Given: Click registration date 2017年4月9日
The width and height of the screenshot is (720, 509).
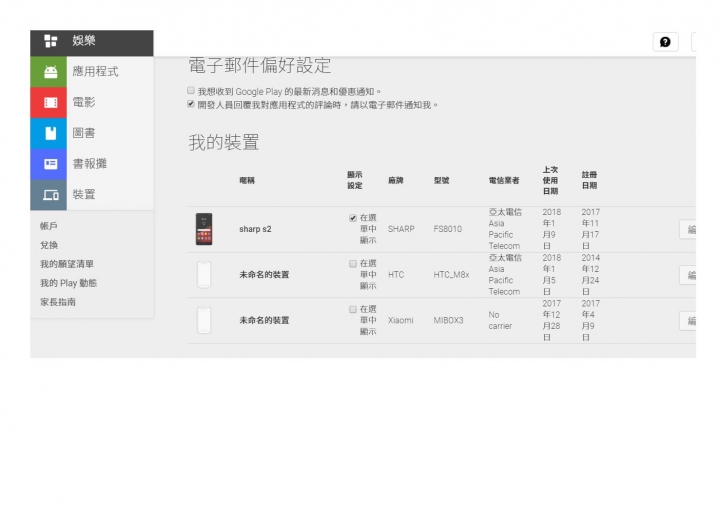Looking at the screenshot, I should (x=591, y=320).
